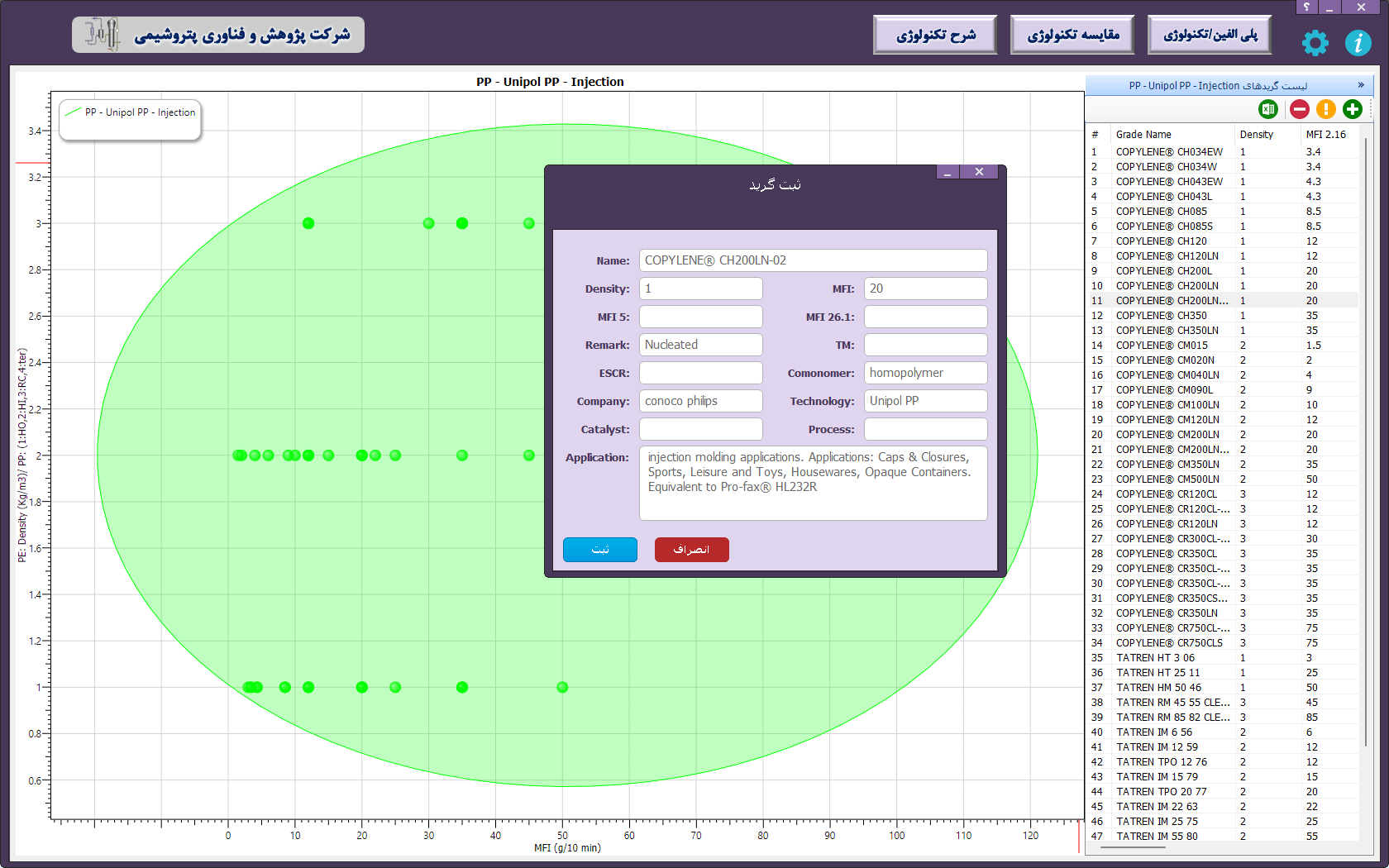This screenshot has width=1389, height=868.
Task: Click the empty Process field
Action: tap(926, 429)
